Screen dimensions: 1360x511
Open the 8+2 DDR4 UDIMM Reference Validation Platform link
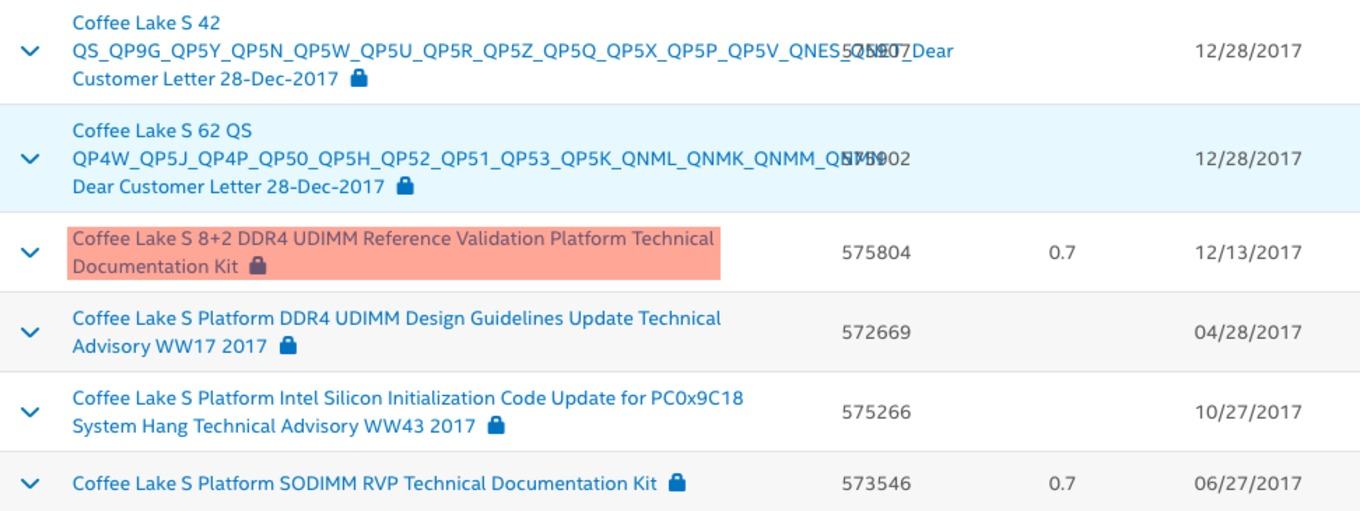(393, 252)
